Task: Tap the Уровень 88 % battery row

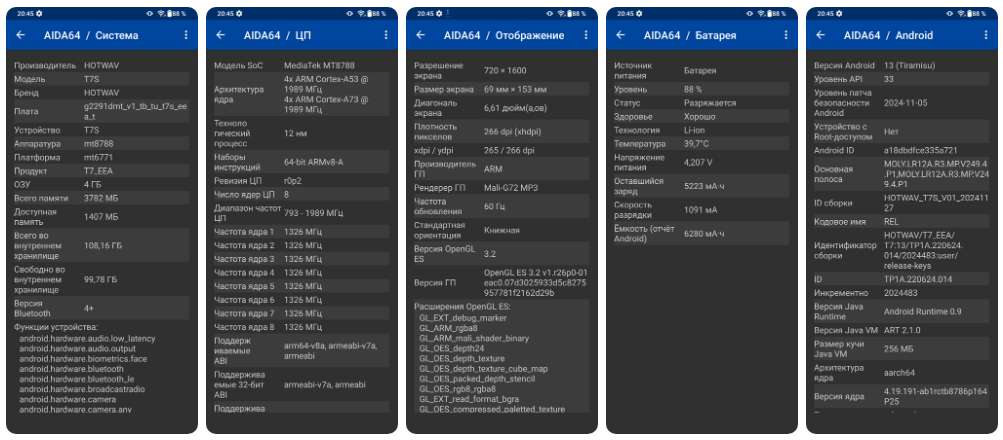Action: (x=701, y=89)
